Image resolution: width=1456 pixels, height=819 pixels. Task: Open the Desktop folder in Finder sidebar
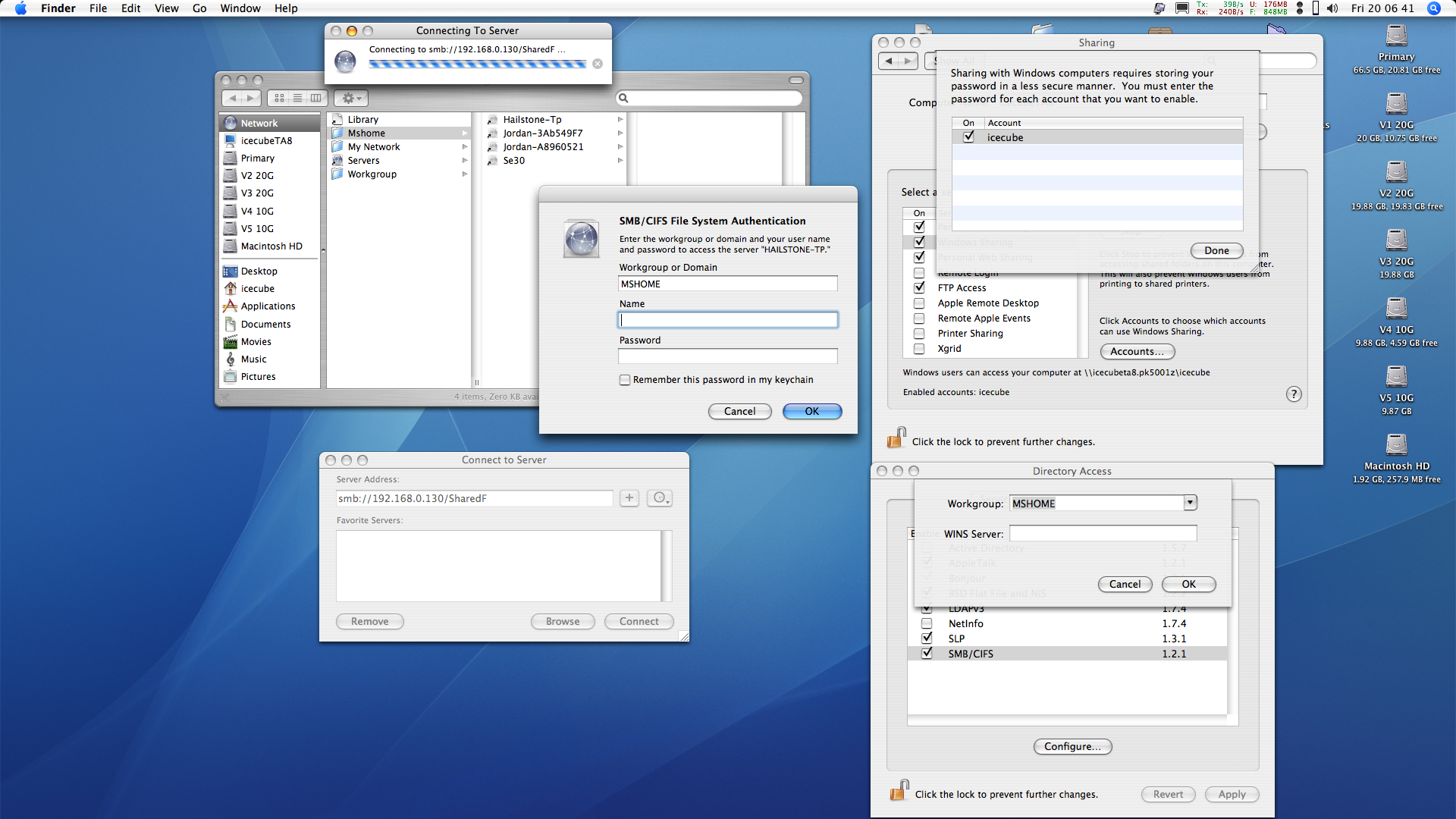(270, 271)
